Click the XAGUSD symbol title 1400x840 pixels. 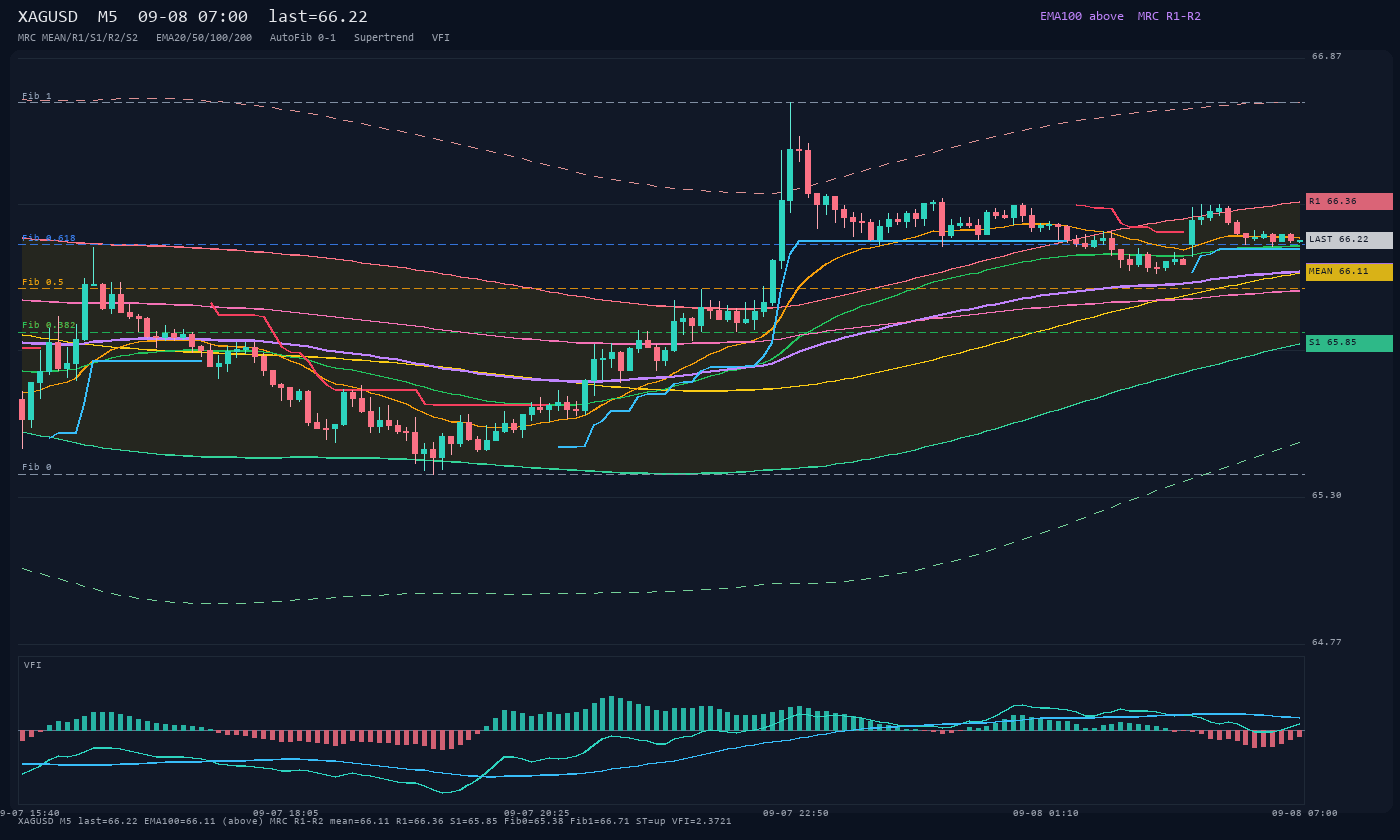(x=48, y=17)
